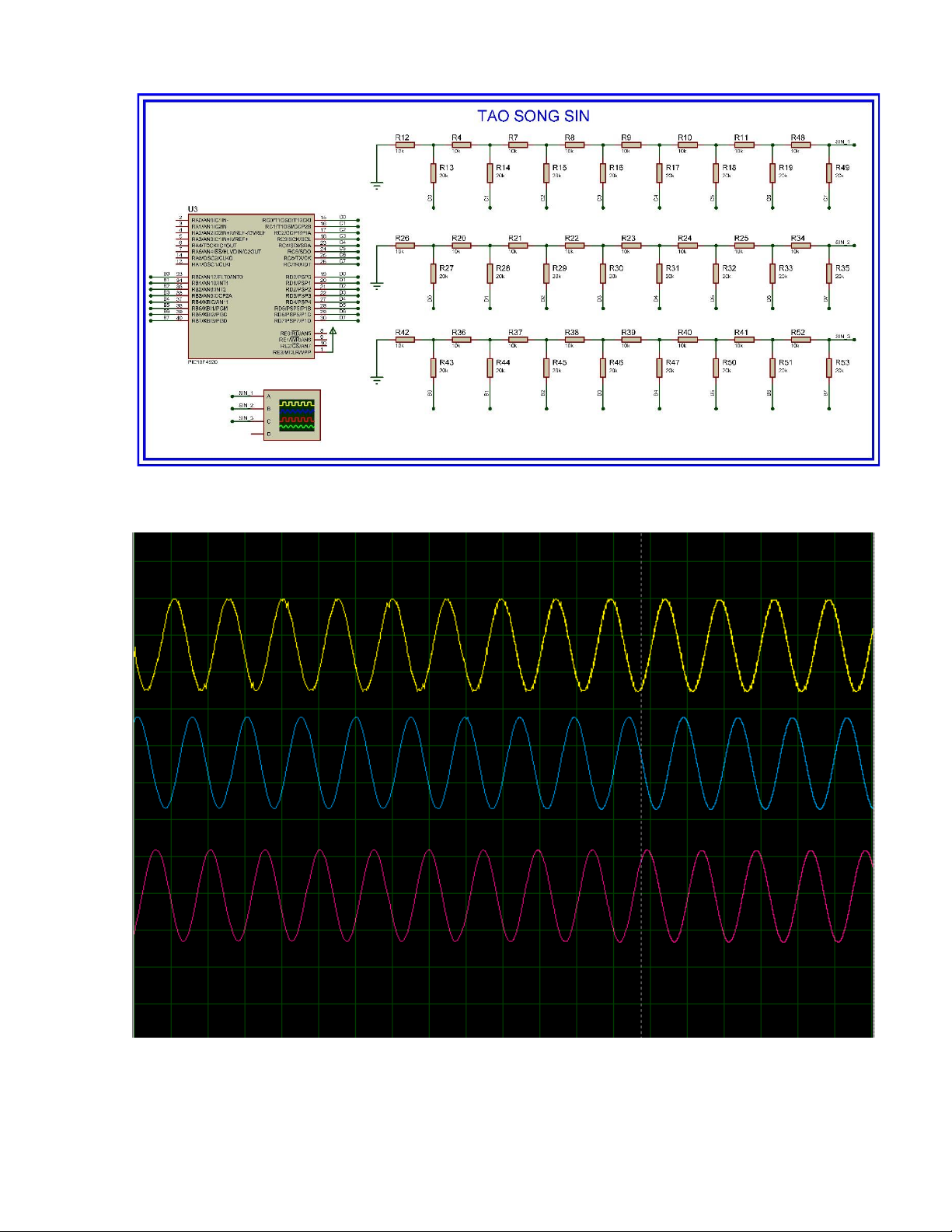952x1232 pixels.
Task: Select vertical resistor R13
Action: (x=434, y=173)
